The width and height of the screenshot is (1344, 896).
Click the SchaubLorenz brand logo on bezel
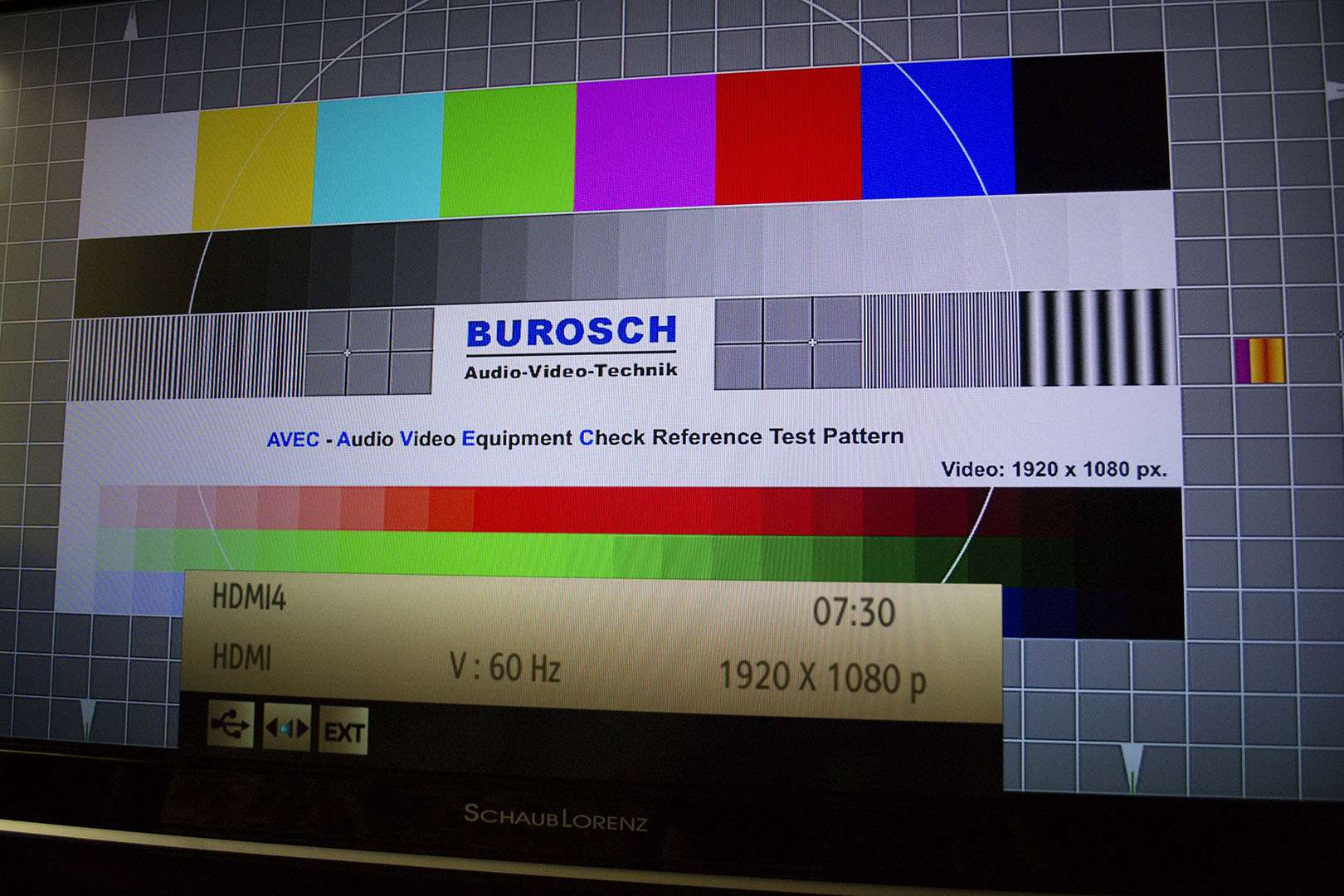[556, 817]
